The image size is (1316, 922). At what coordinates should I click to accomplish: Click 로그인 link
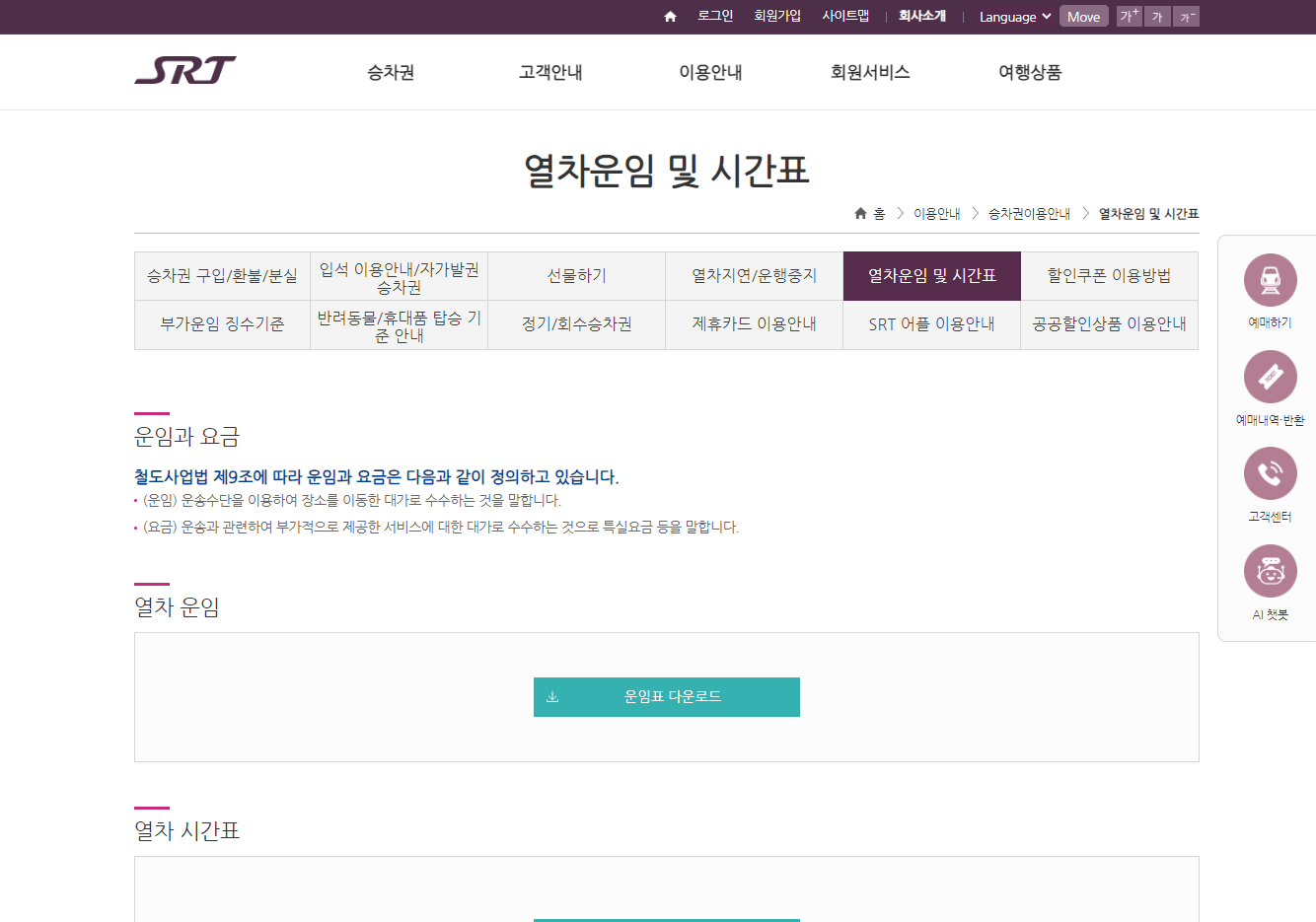[715, 16]
